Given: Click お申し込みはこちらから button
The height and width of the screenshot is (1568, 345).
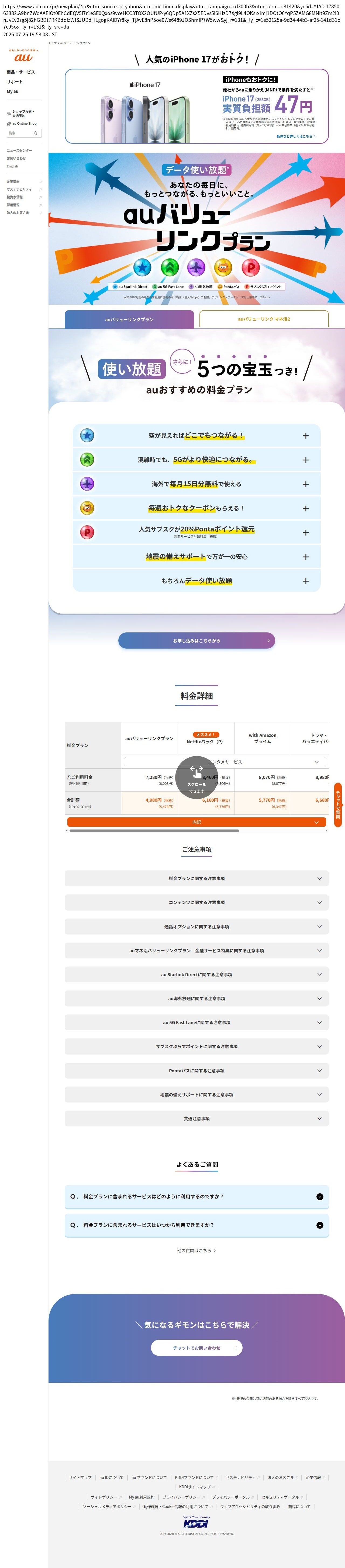Looking at the screenshot, I should pos(196,640).
